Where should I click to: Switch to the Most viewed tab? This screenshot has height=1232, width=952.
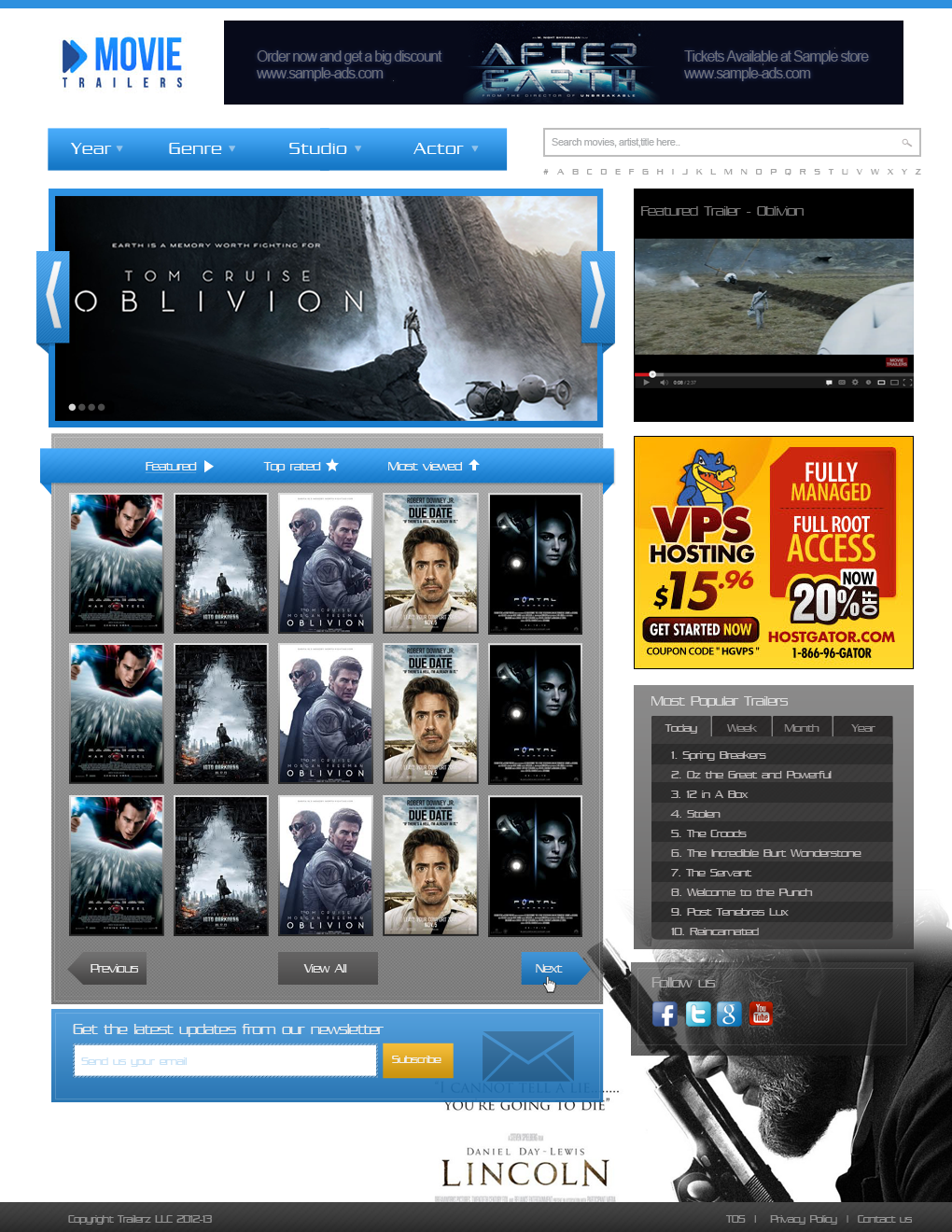point(433,467)
